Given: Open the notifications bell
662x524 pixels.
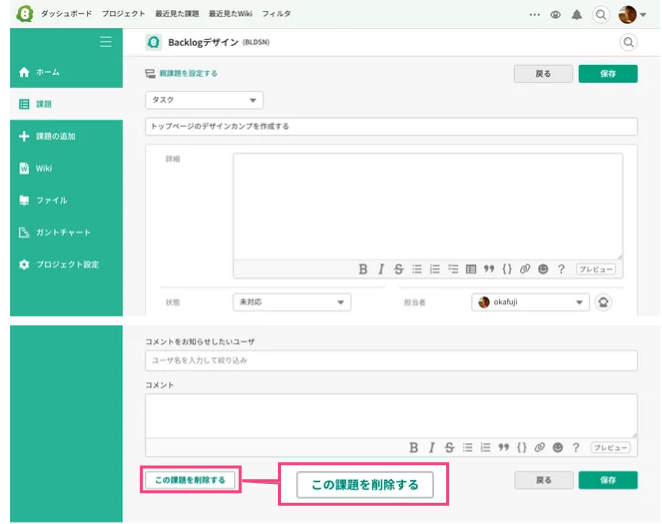Looking at the screenshot, I should click(x=577, y=15).
